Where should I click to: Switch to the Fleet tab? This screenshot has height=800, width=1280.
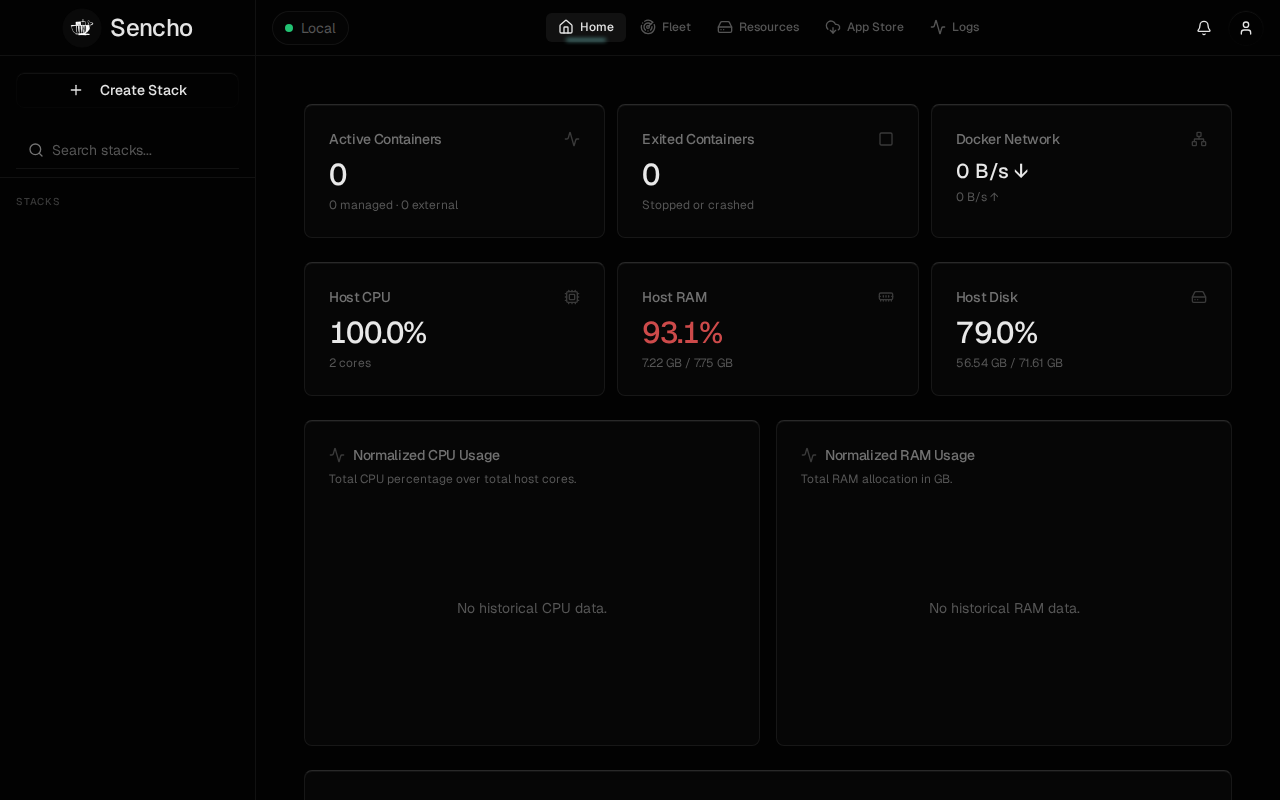coord(666,27)
